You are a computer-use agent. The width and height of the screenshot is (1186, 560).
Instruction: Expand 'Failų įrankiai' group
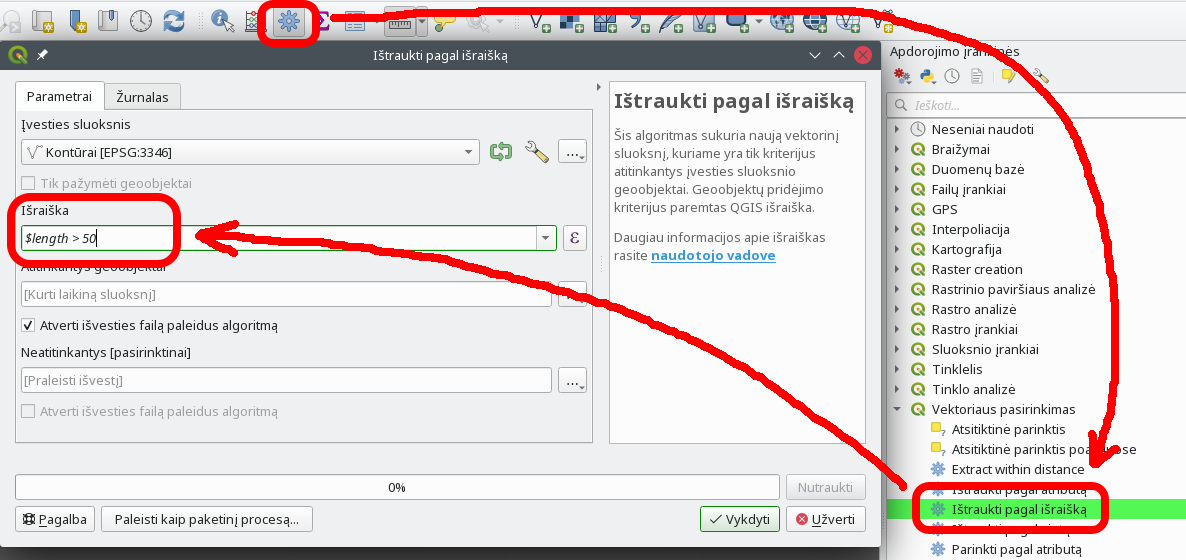897,189
